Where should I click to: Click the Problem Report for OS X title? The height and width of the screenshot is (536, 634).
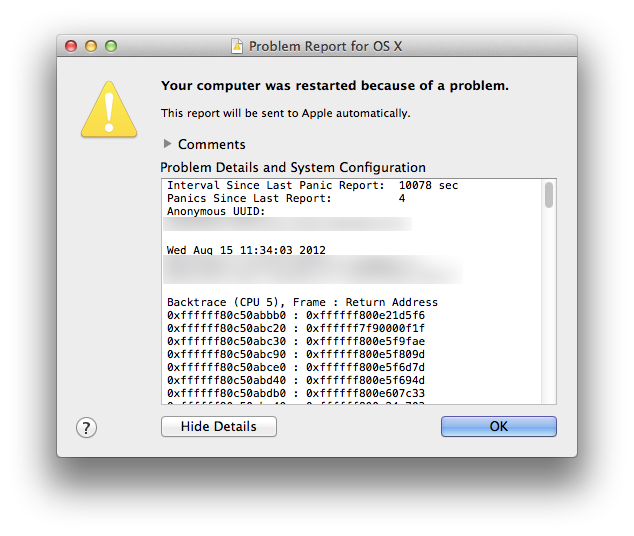pos(325,46)
